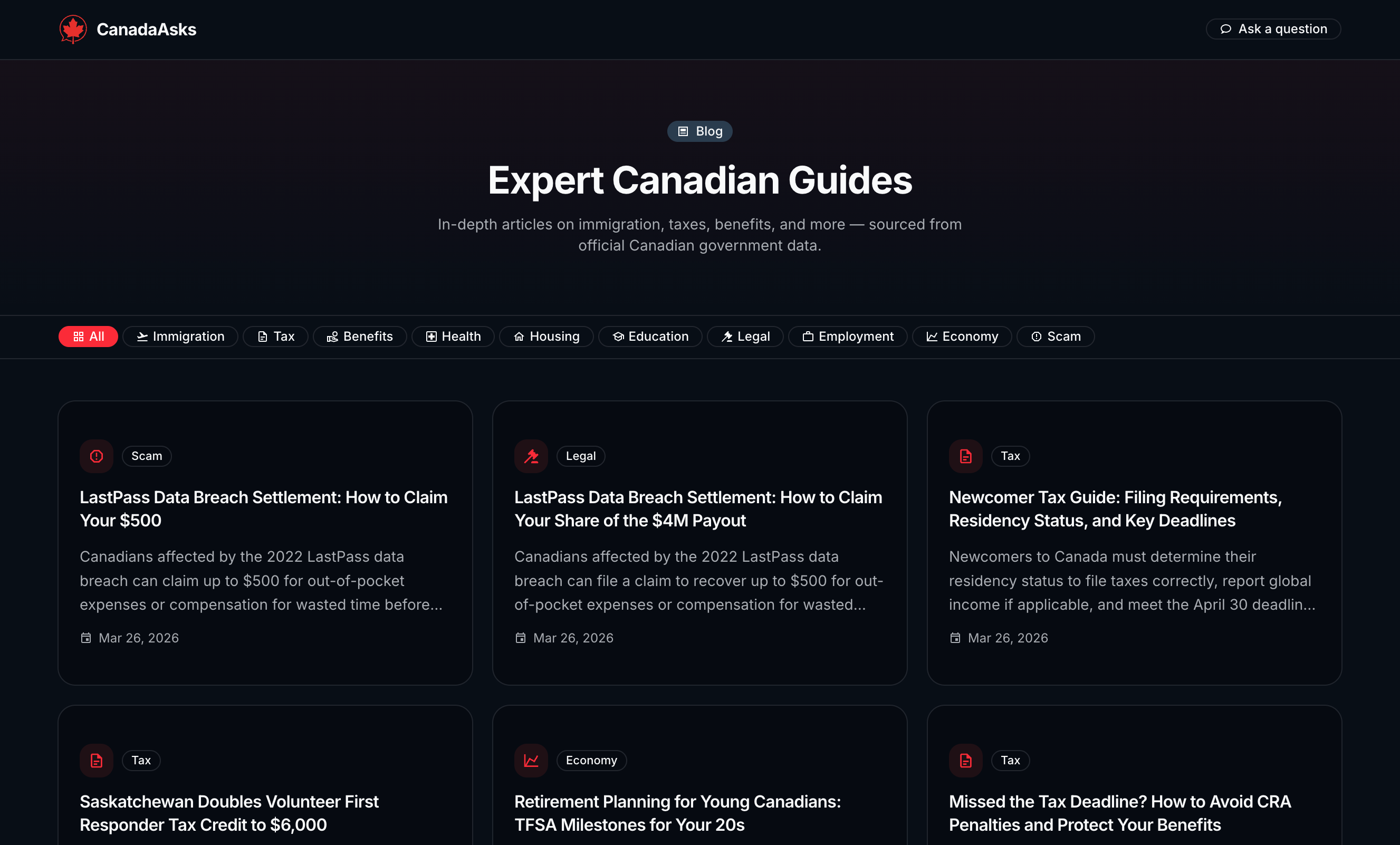Click the red alert icon on the Scam card

(96, 456)
